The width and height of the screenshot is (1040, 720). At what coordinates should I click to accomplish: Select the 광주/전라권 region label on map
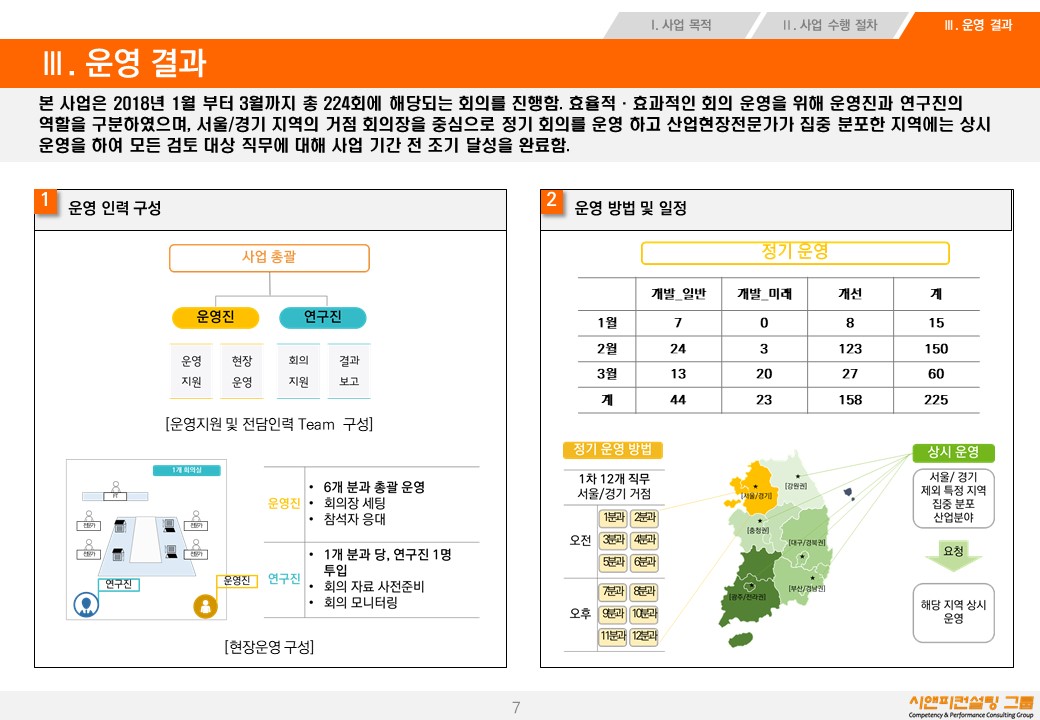[x=748, y=597]
